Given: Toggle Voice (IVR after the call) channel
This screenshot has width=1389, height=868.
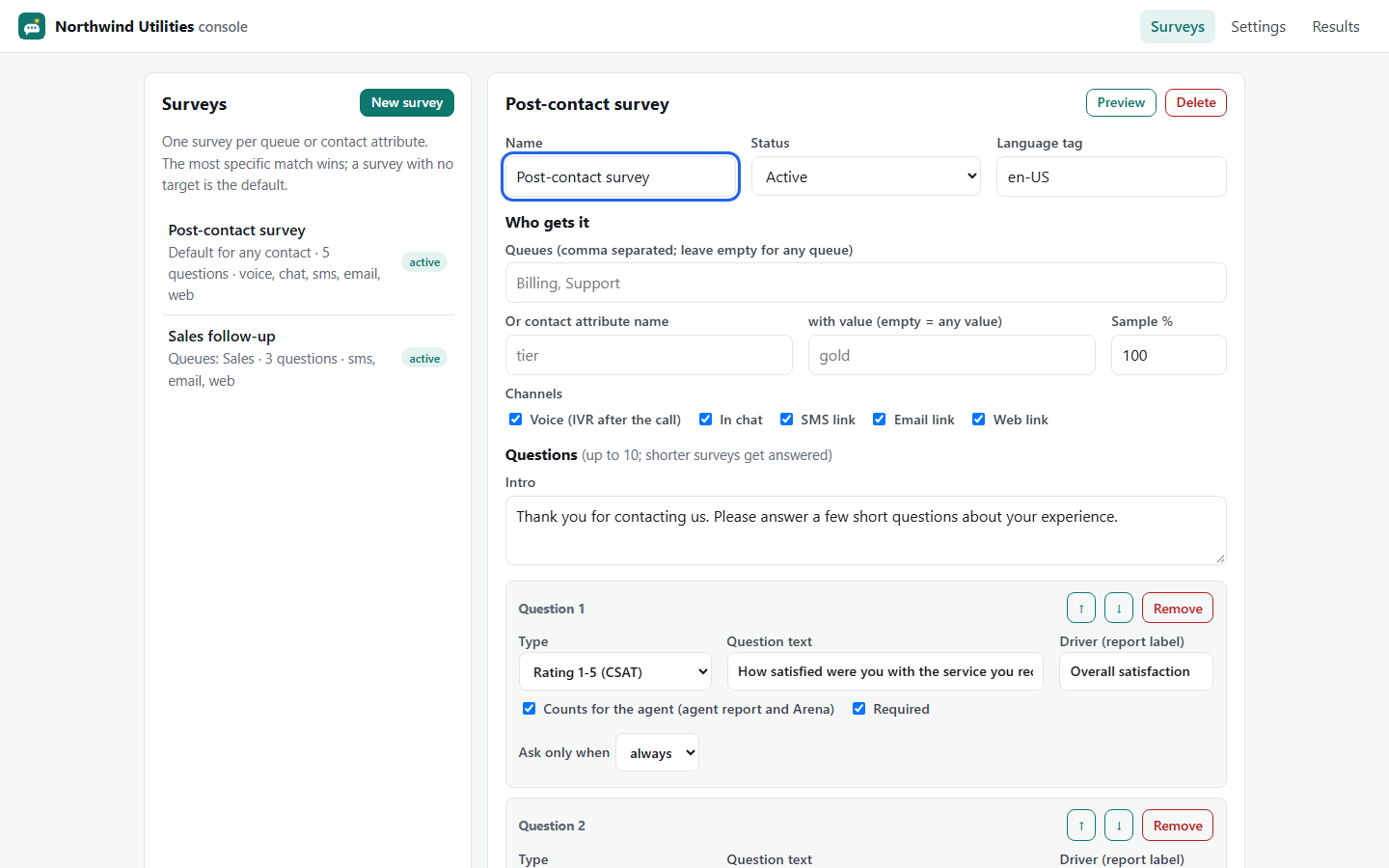Looking at the screenshot, I should pos(516,420).
